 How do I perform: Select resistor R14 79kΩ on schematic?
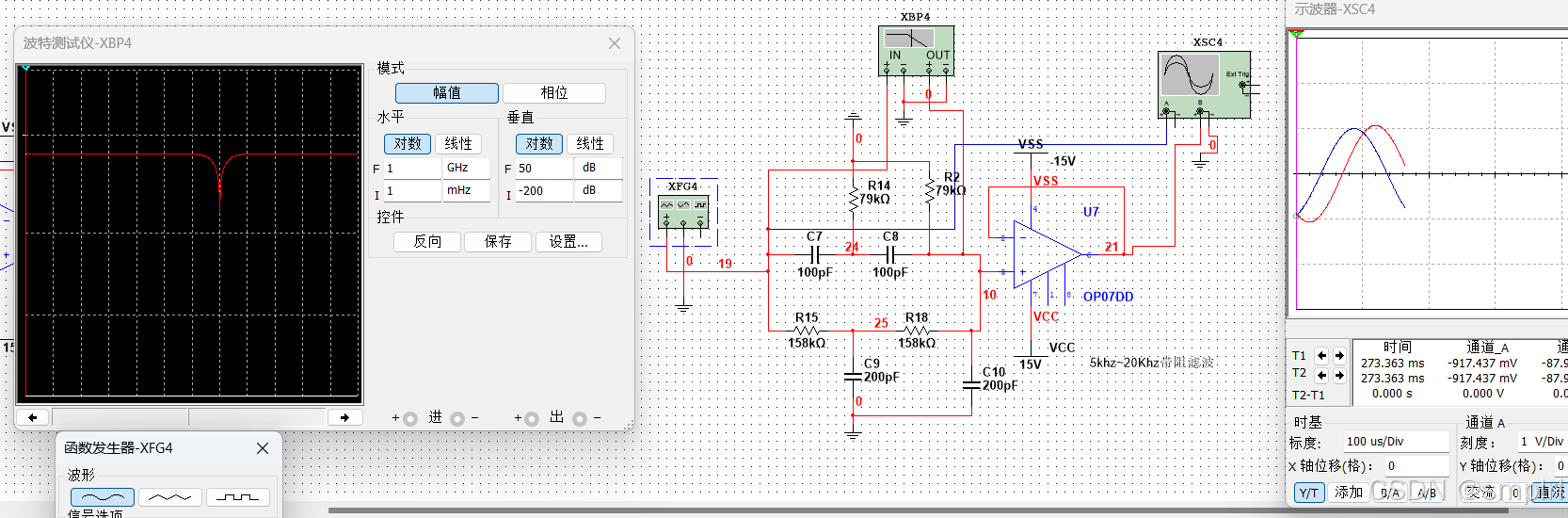pos(854,198)
